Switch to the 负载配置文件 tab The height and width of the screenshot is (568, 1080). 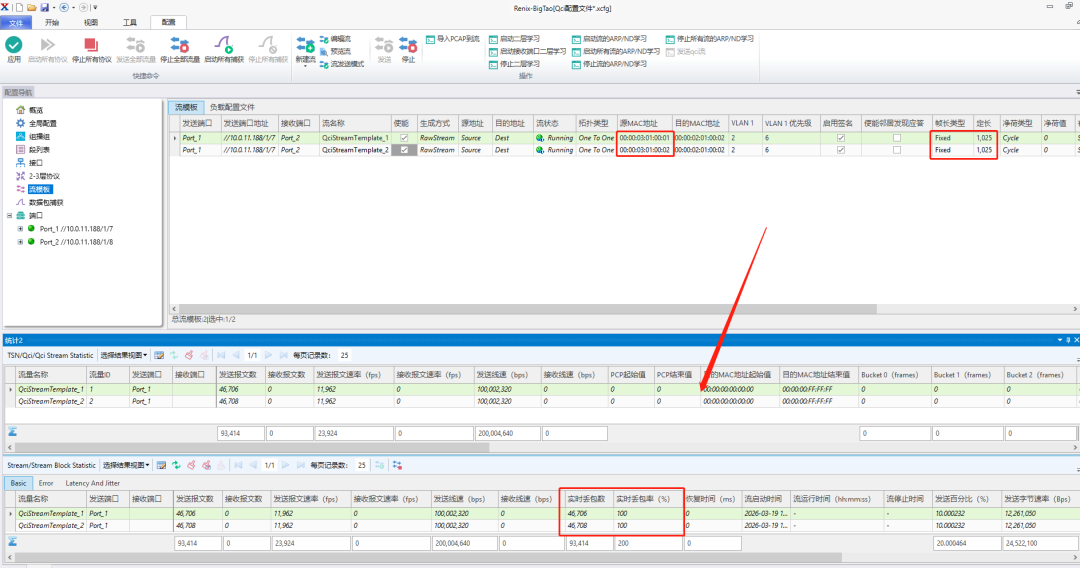[x=232, y=107]
